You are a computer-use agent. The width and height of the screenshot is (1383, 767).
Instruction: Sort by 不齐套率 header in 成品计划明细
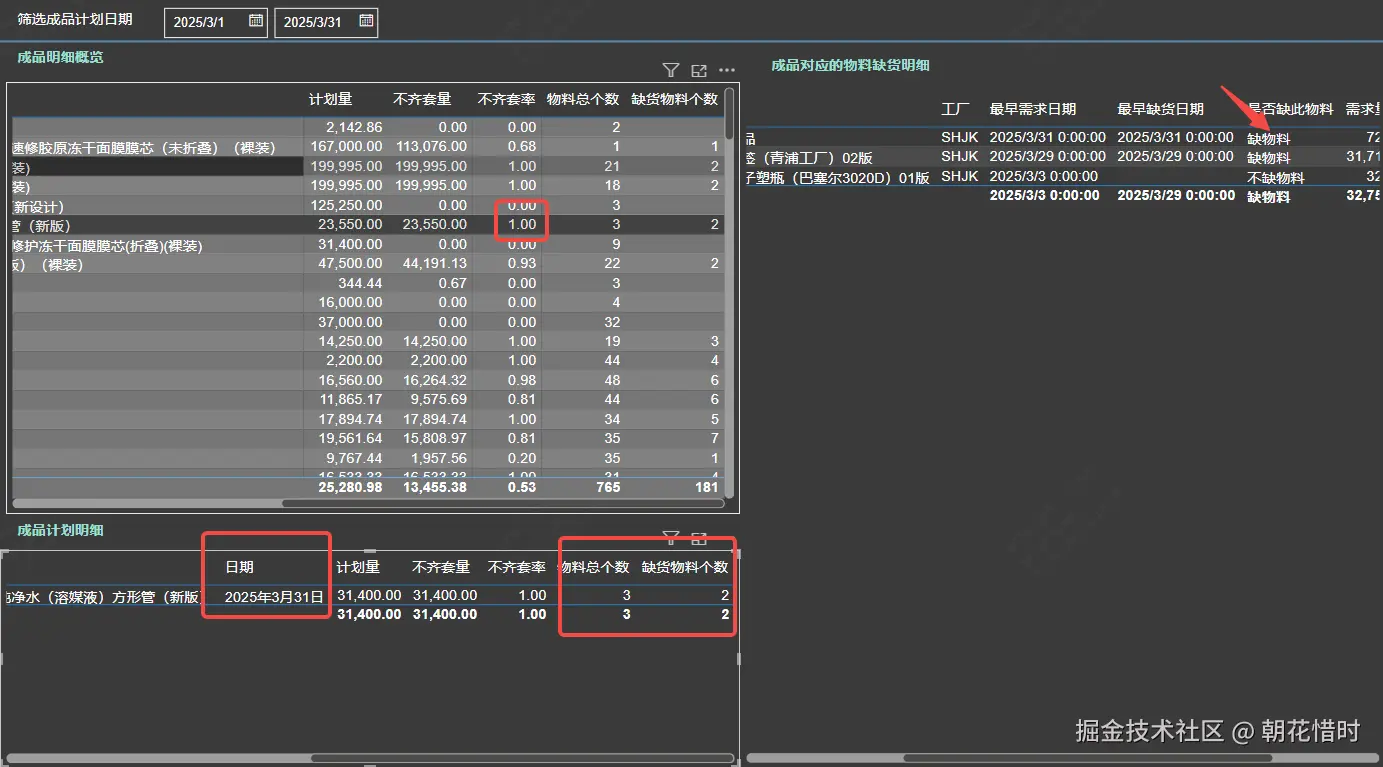[517, 567]
